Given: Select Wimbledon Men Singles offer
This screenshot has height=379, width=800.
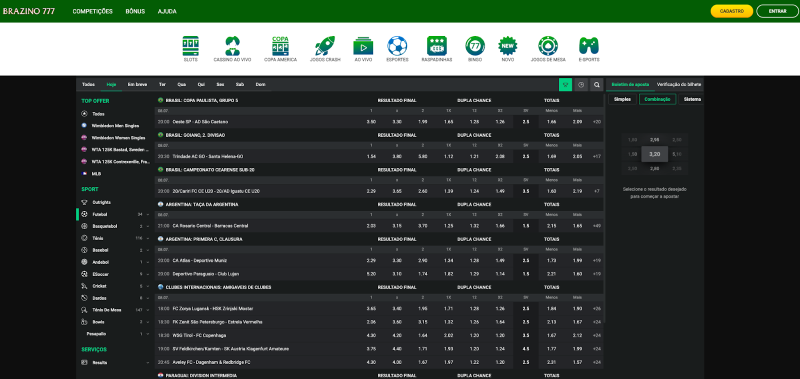Looking at the screenshot, I should (x=115, y=125).
